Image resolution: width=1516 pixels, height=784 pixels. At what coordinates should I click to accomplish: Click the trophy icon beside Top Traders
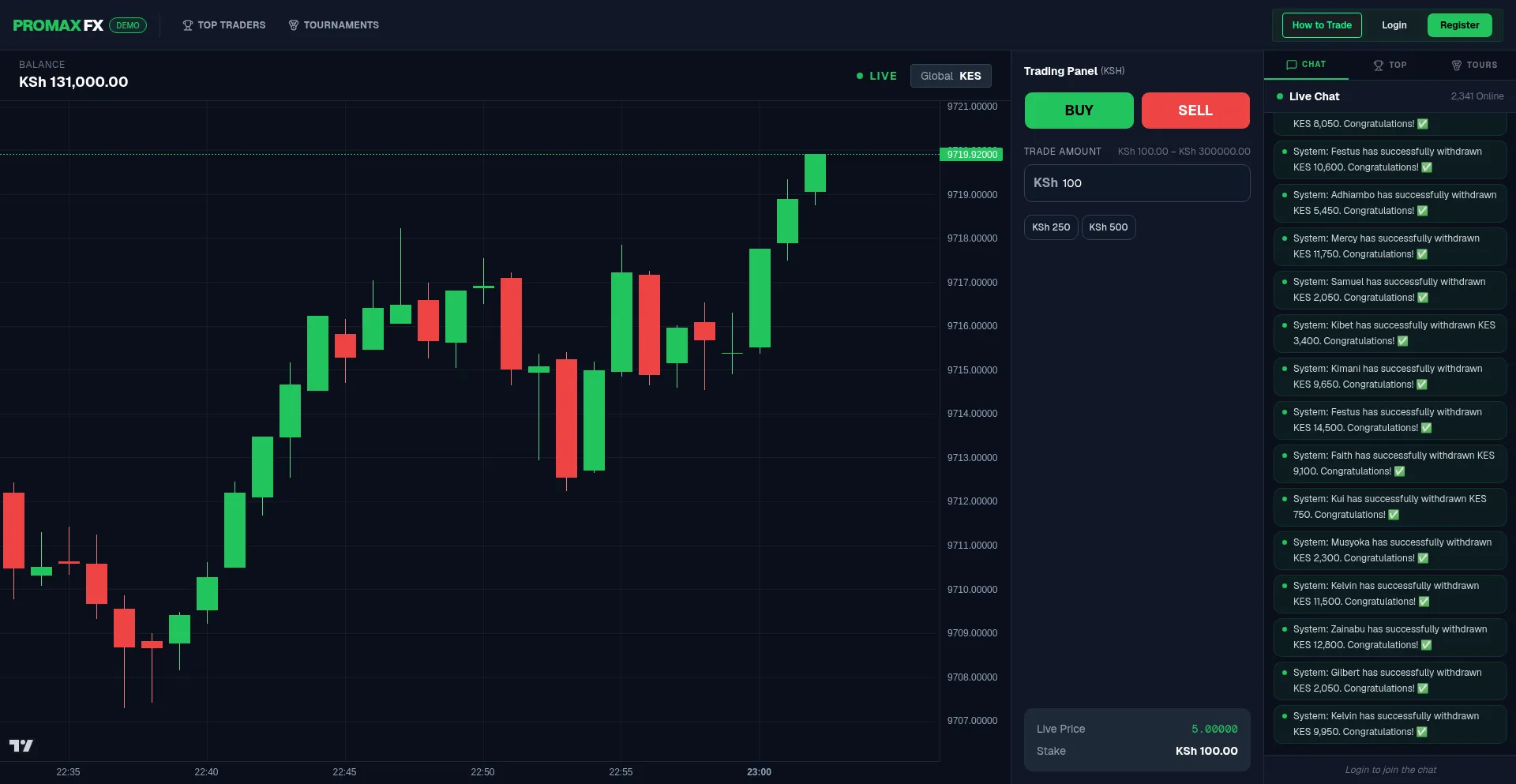[188, 25]
